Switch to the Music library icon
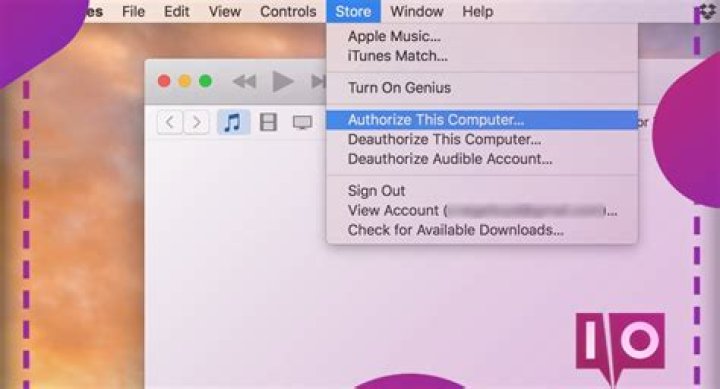Image resolution: width=720 pixels, height=389 pixels. pyautogui.click(x=233, y=122)
